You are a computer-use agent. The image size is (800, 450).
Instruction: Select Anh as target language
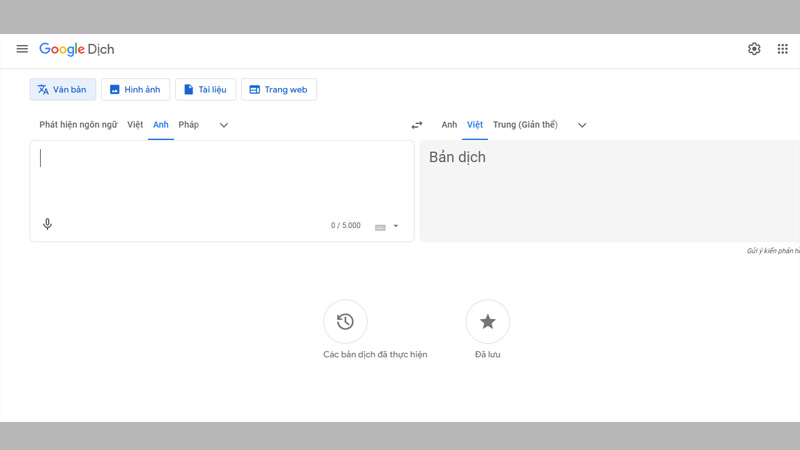click(449, 125)
